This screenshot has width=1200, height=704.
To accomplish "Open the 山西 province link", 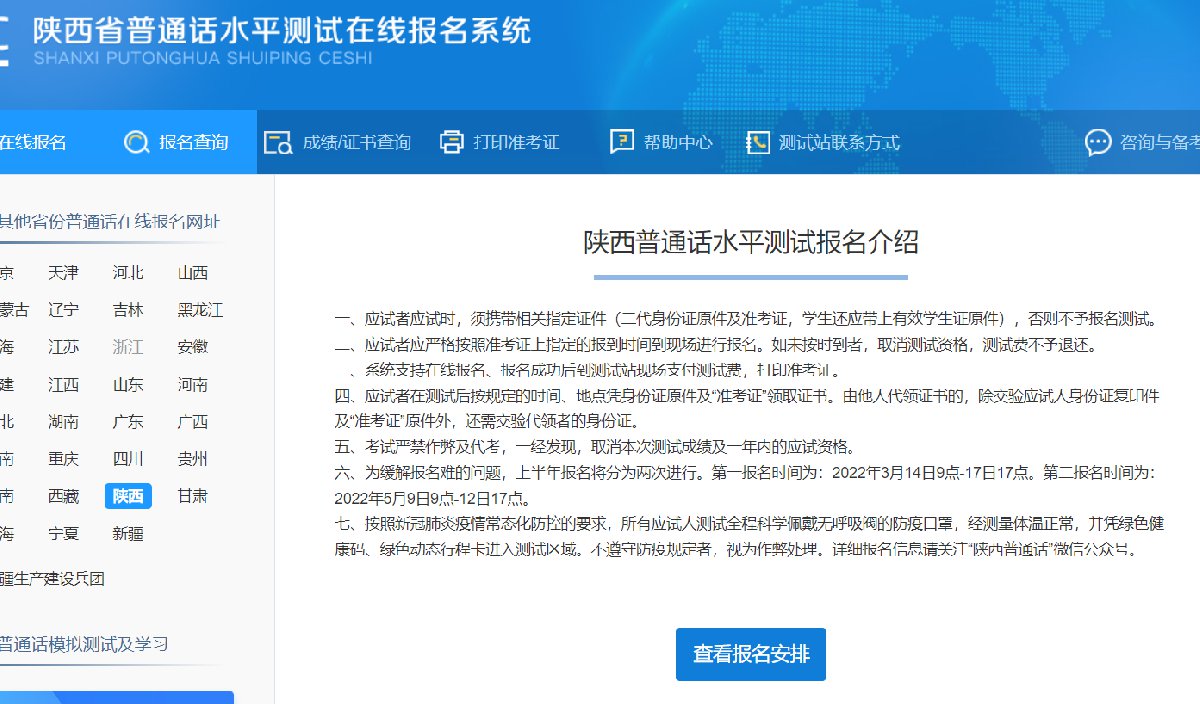I will (x=193, y=273).
